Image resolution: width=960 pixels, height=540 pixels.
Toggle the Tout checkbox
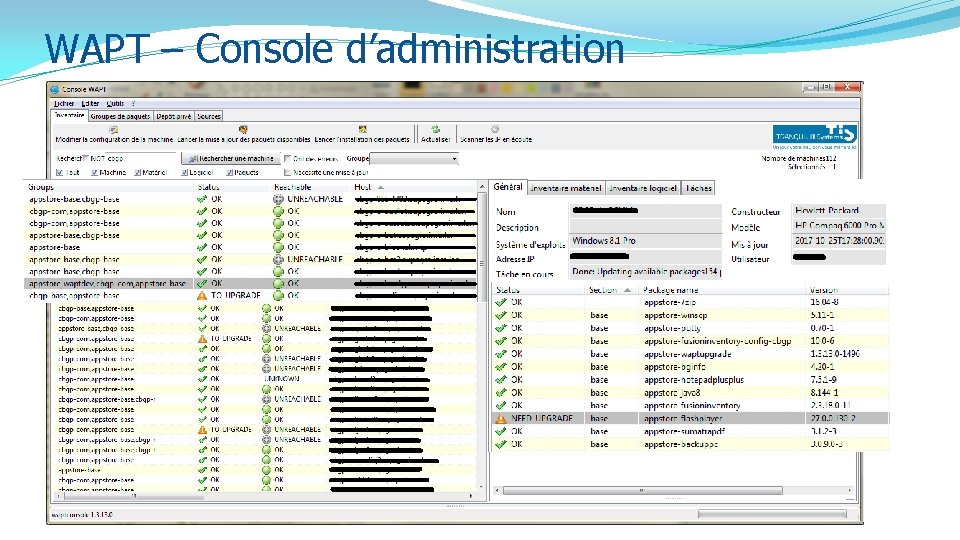pyautogui.click(x=59, y=173)
